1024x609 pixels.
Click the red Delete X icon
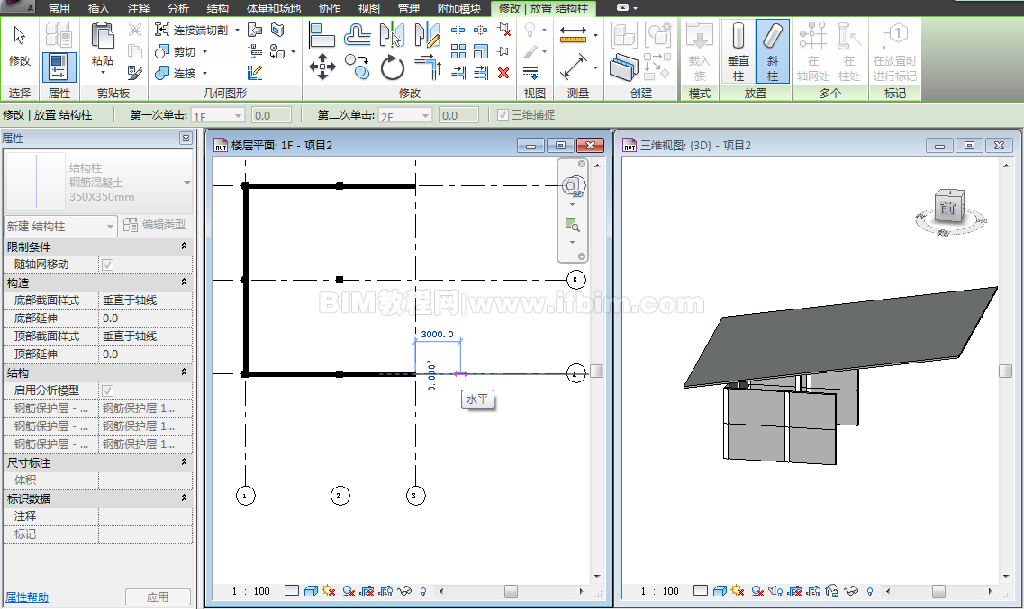[x=503, y=72]
